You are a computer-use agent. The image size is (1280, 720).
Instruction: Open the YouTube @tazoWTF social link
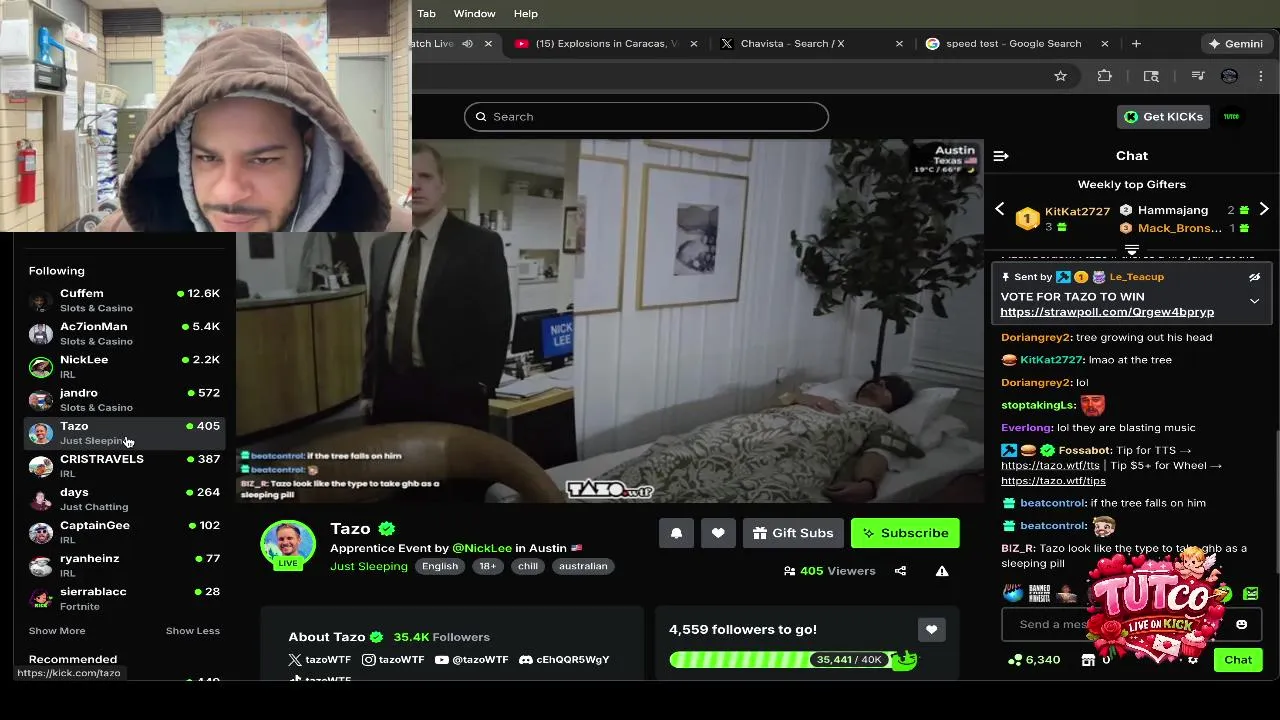point(472,660)
